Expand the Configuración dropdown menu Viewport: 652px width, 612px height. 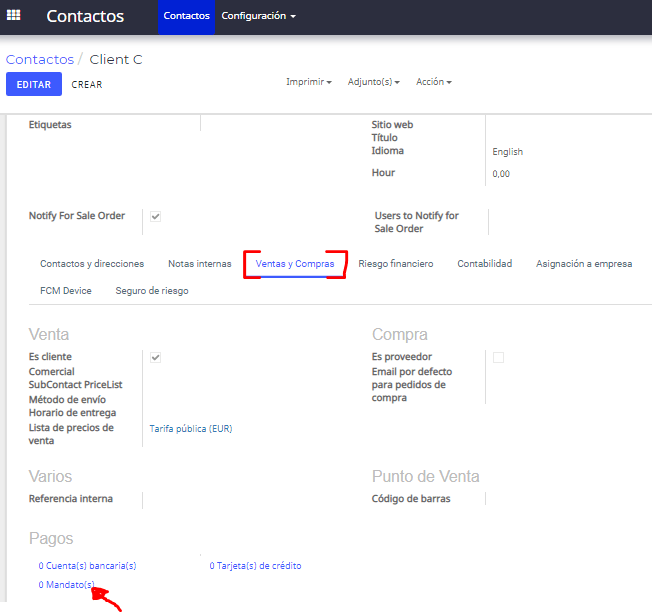258,16
